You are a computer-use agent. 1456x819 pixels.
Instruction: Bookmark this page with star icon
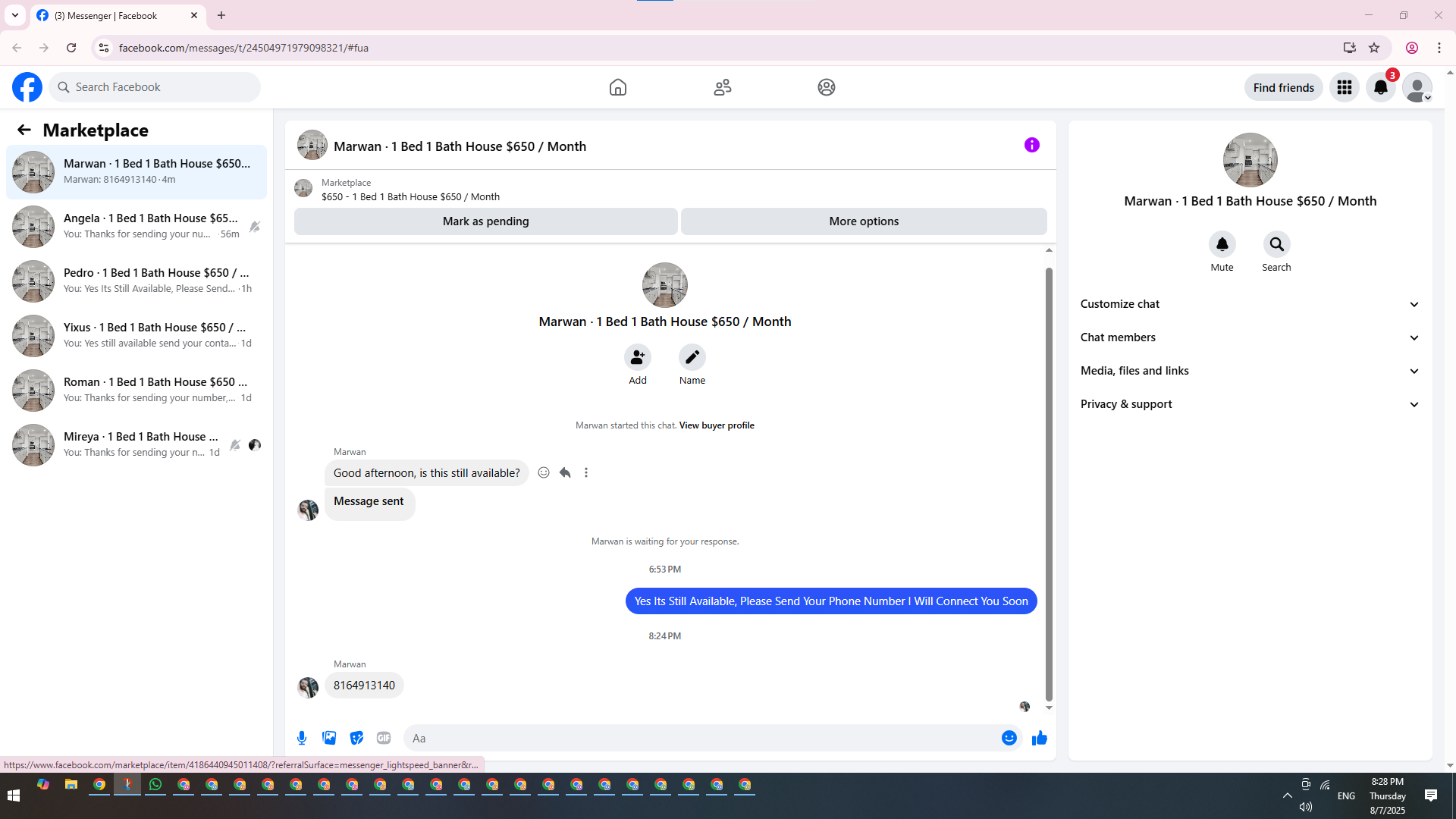coord(1374,48)
